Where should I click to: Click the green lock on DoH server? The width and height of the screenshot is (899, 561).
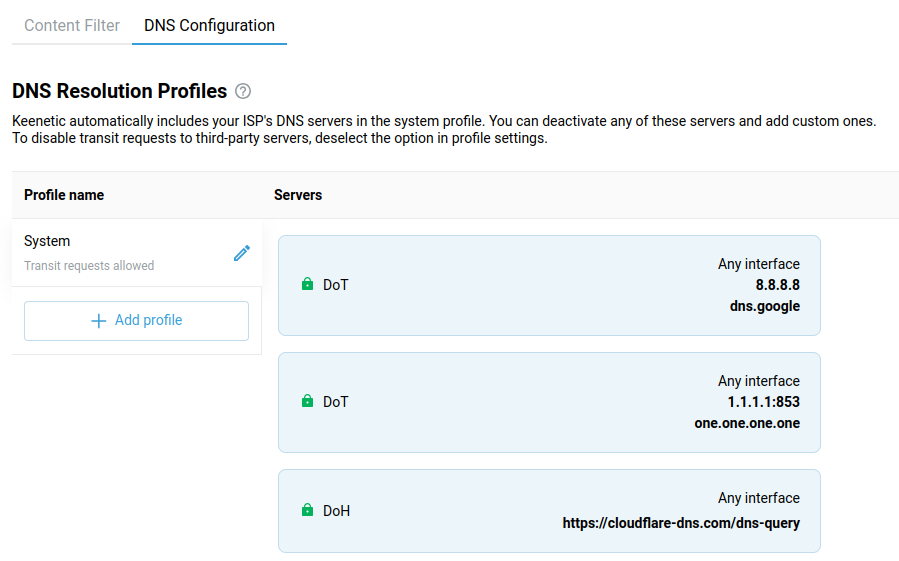(x=308, y=511)
